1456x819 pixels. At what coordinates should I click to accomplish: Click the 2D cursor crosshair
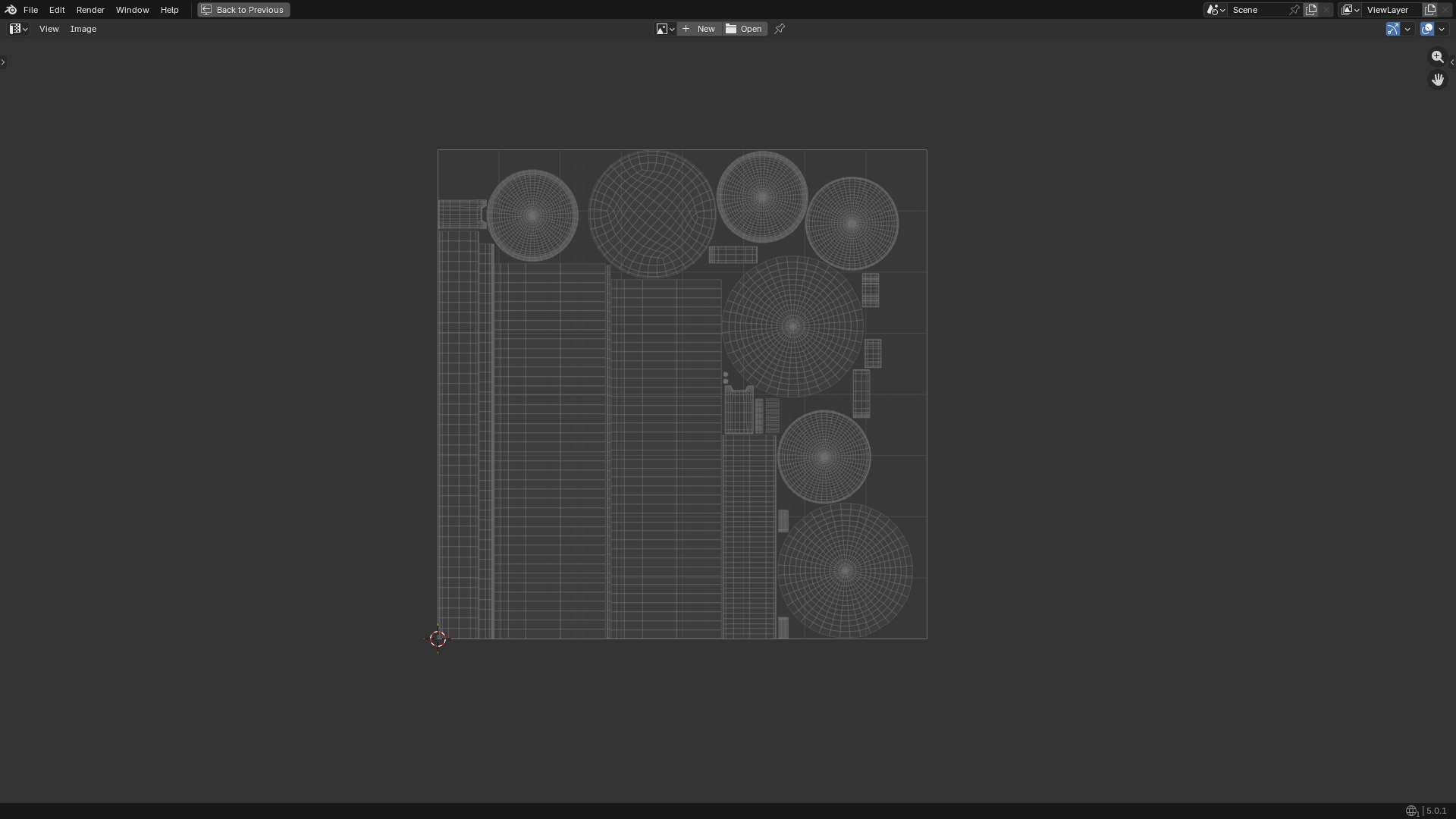(x=438, y=639)
